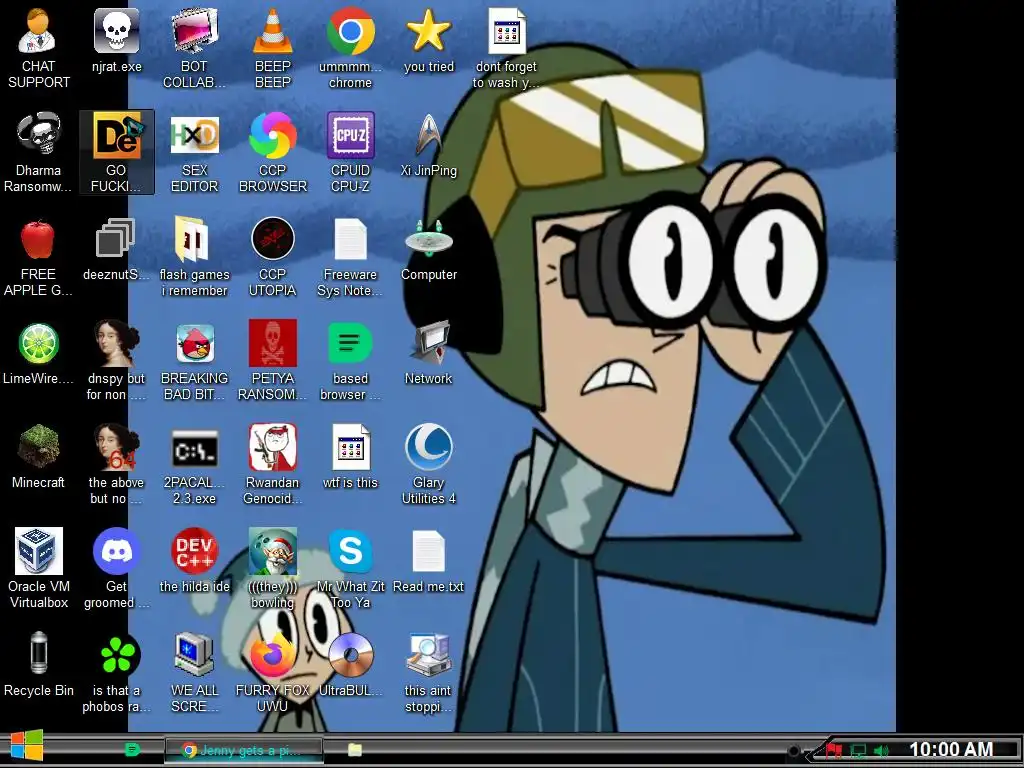The height and width of the screenshot is (768, 1024).
Task: Select the Xi JinPing desktop icon
Action: click(428, 145)
